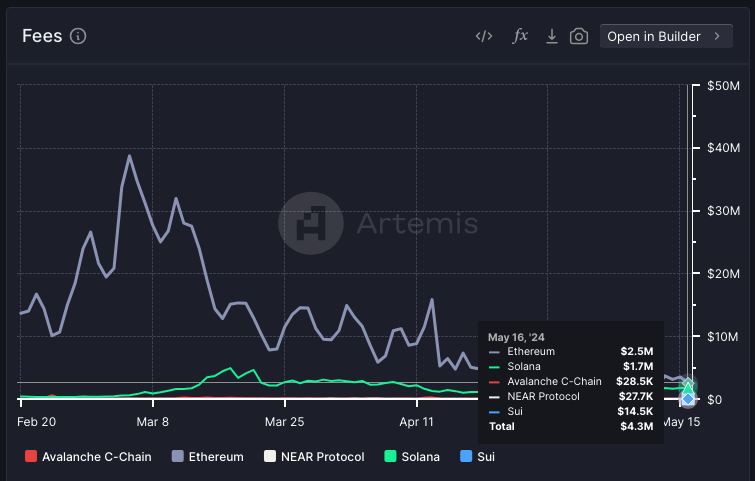Click the Fees info icon

(x=78, y=36)
